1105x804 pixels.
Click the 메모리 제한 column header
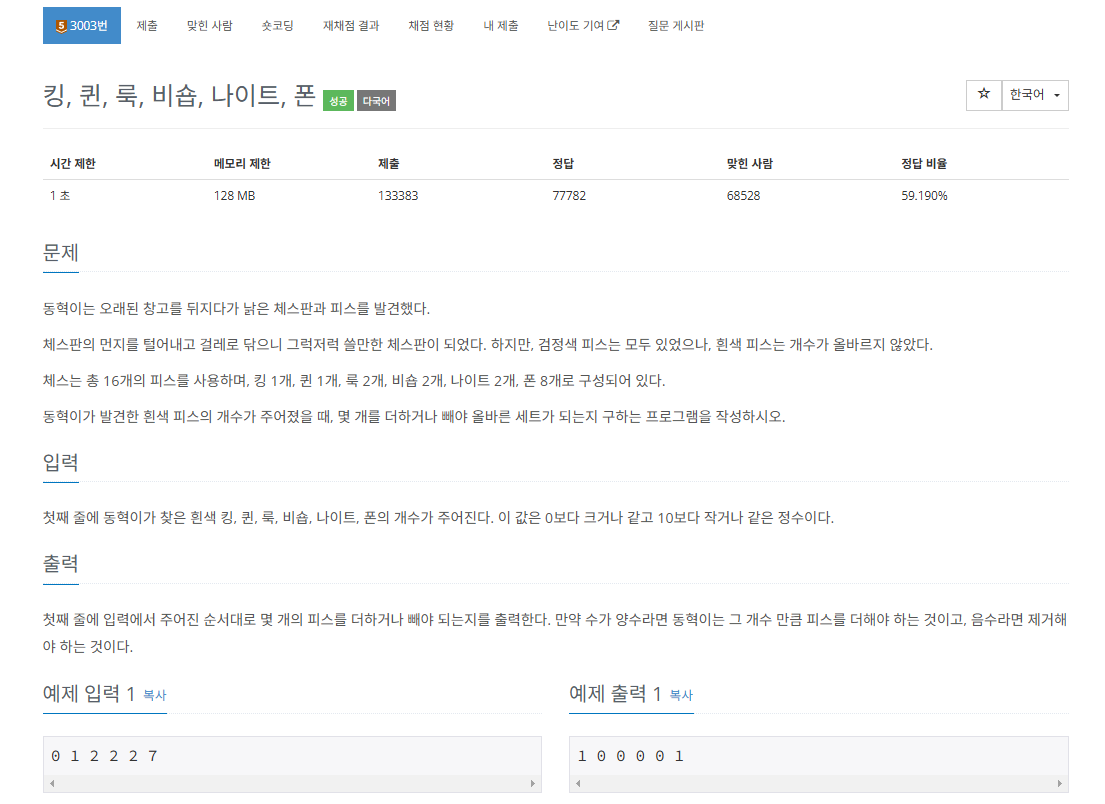pos(242,163)
